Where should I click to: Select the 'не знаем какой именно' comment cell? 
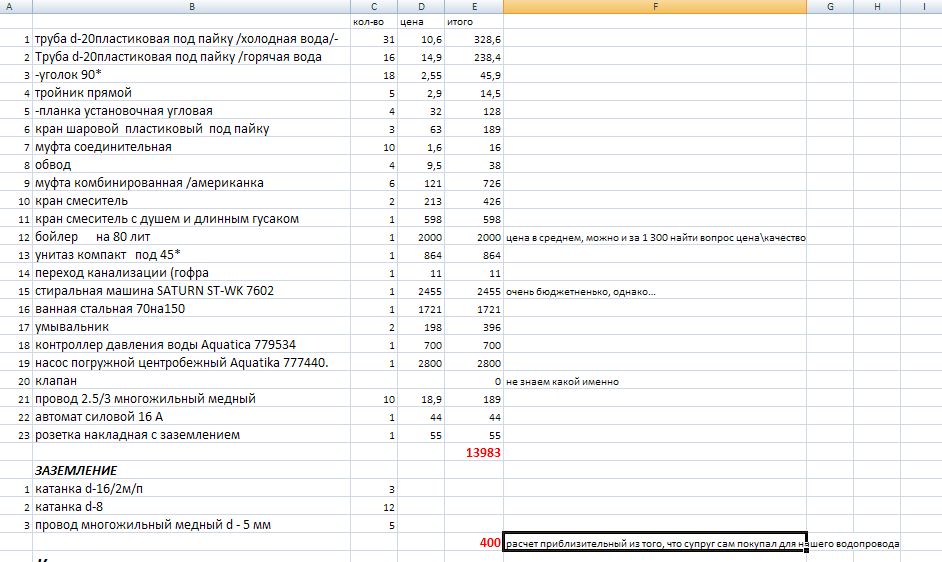[x=654, y=381]
